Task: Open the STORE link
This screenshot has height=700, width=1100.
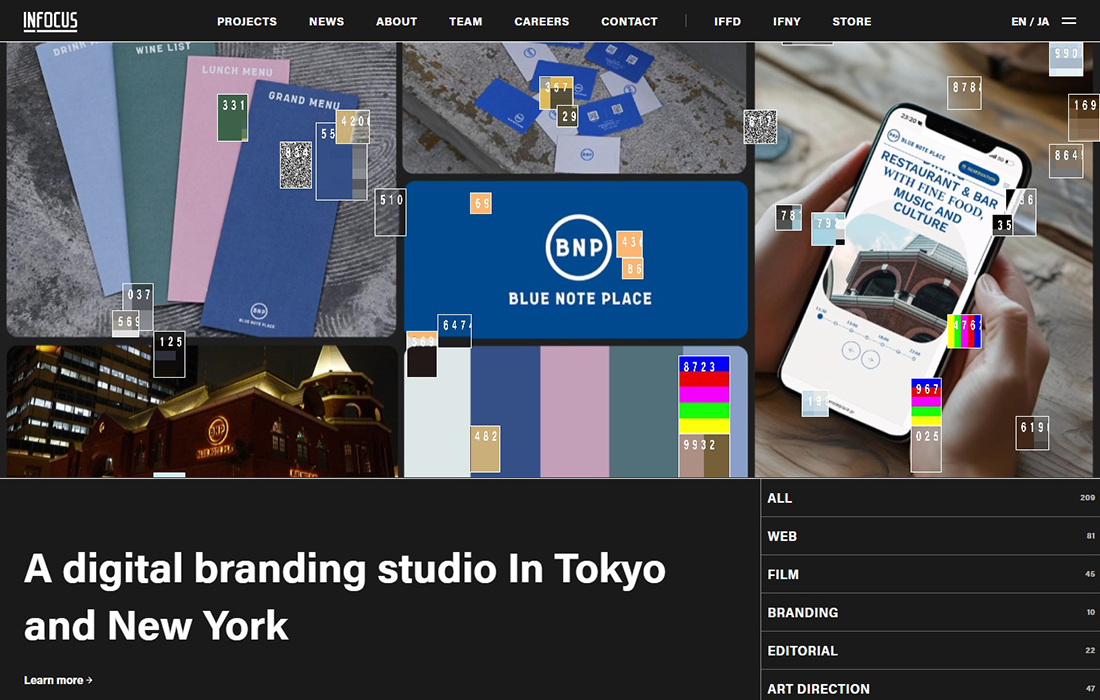Action: click(851, 21)
